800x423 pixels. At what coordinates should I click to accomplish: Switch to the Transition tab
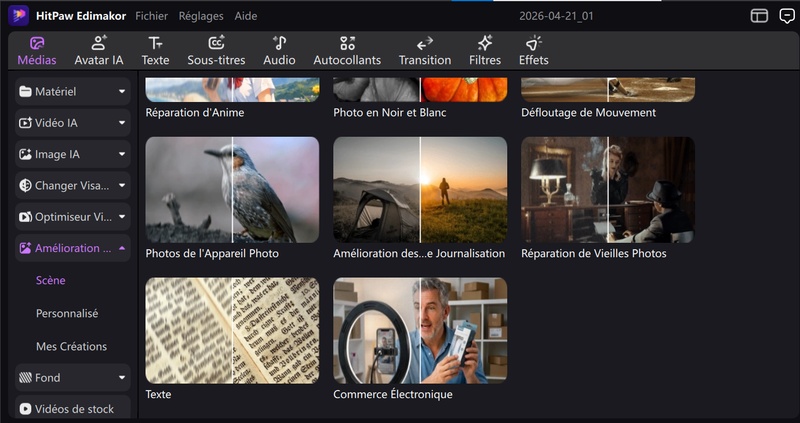pos(425,51)
